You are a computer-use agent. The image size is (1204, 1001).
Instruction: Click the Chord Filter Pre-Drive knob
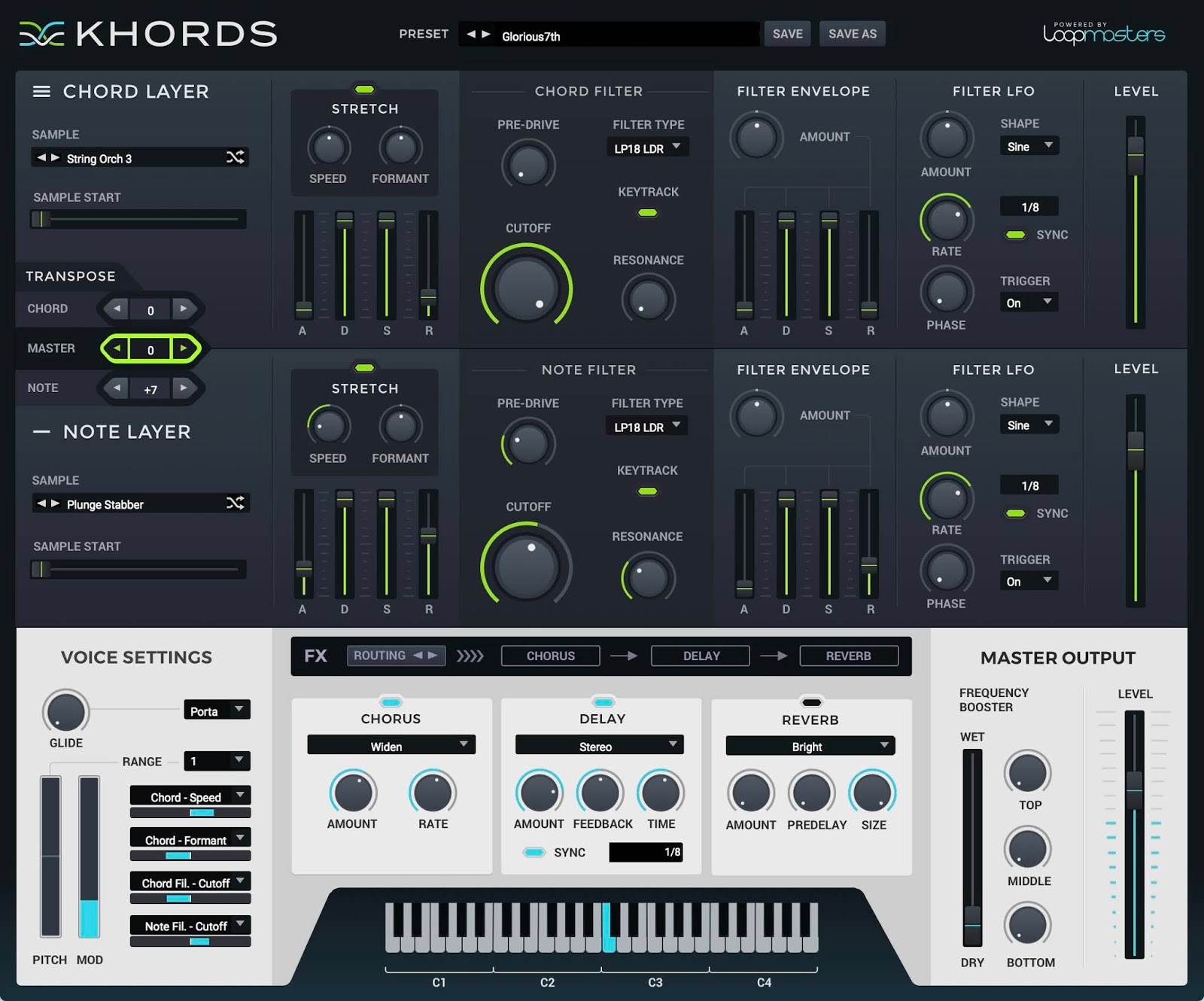528,164
